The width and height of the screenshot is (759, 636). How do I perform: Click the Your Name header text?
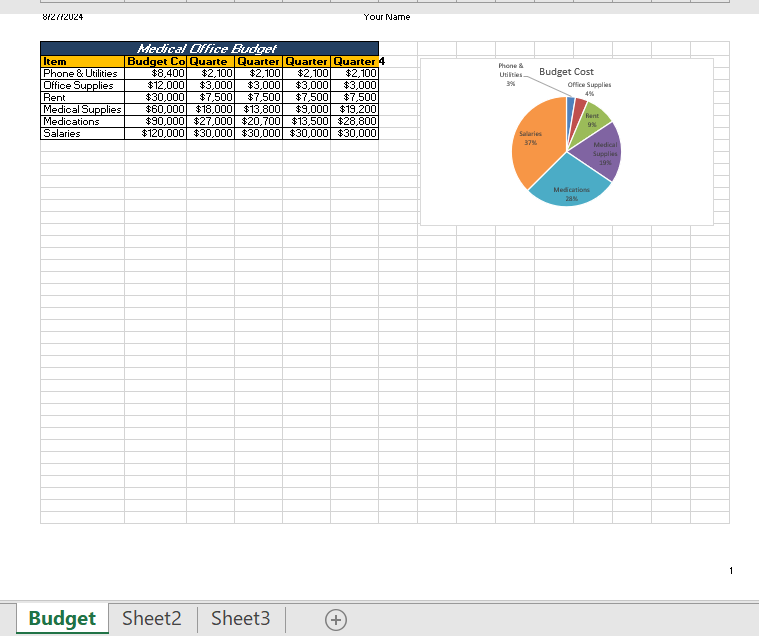point(387,17)
